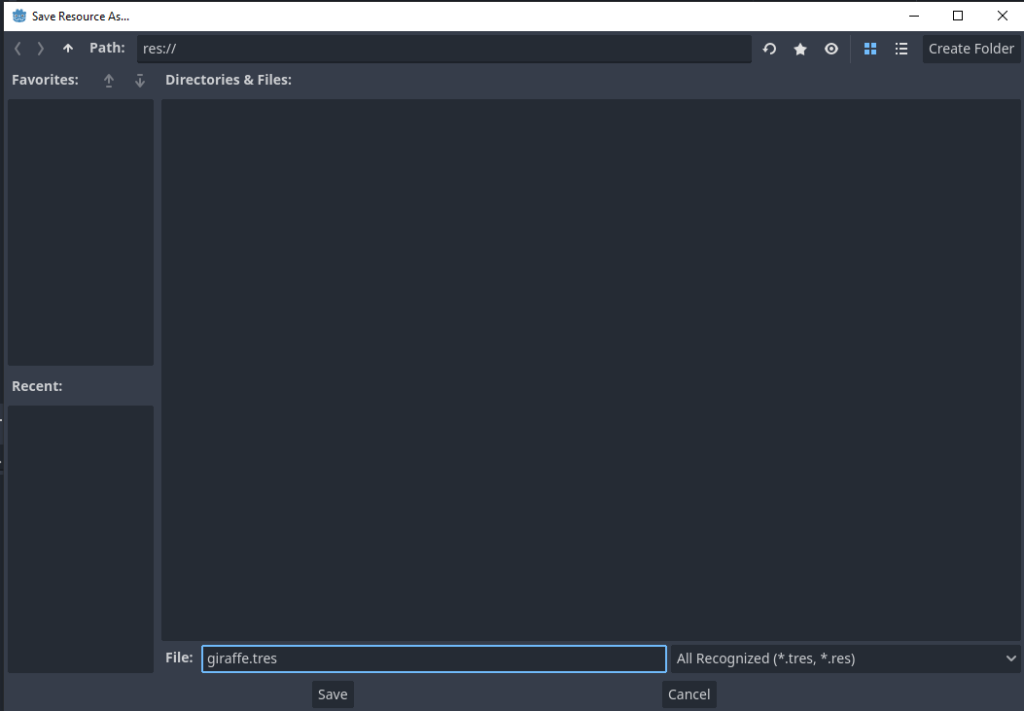
Task: Navigate up to the parent folder
Action: [x=68, y=48]
